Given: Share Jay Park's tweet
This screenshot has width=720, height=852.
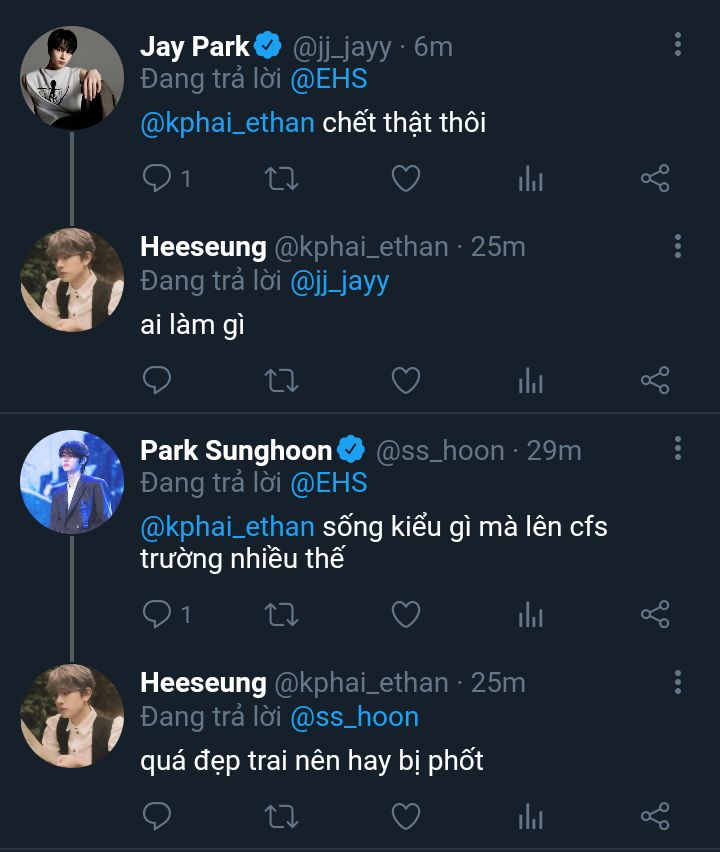Looking at the screenshot, I should click(654, 179).
